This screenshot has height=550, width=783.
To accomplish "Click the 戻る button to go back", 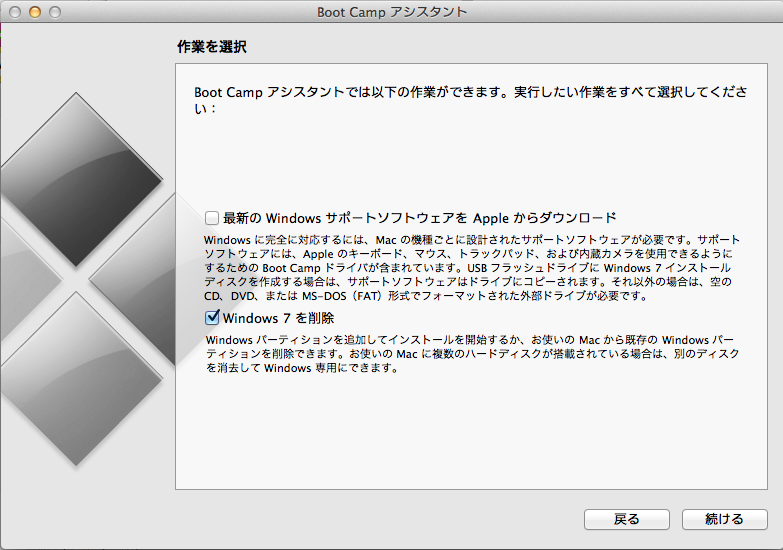I will (627, 520).
